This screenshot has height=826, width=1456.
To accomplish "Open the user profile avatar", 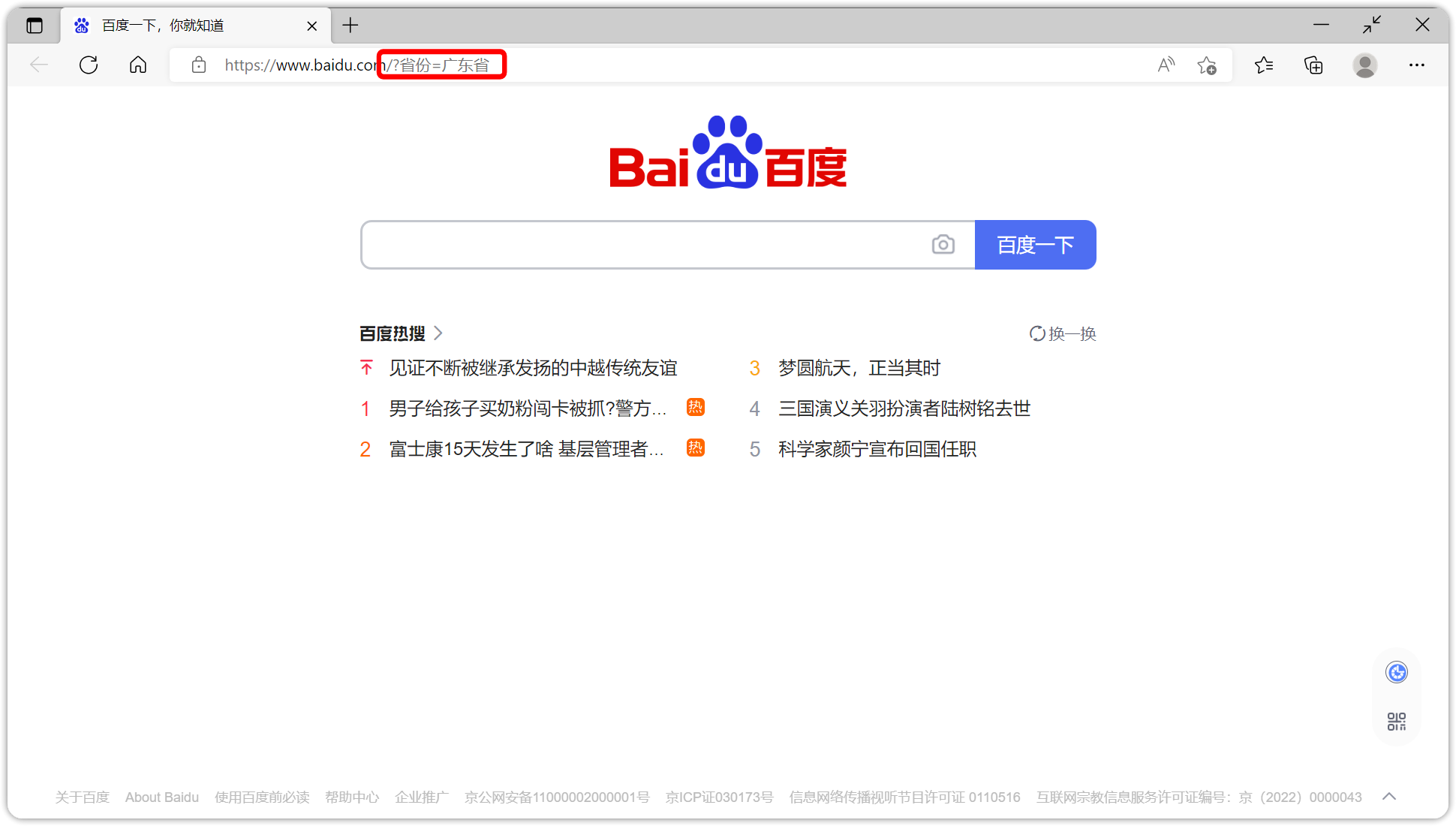I will point(1365,65).
